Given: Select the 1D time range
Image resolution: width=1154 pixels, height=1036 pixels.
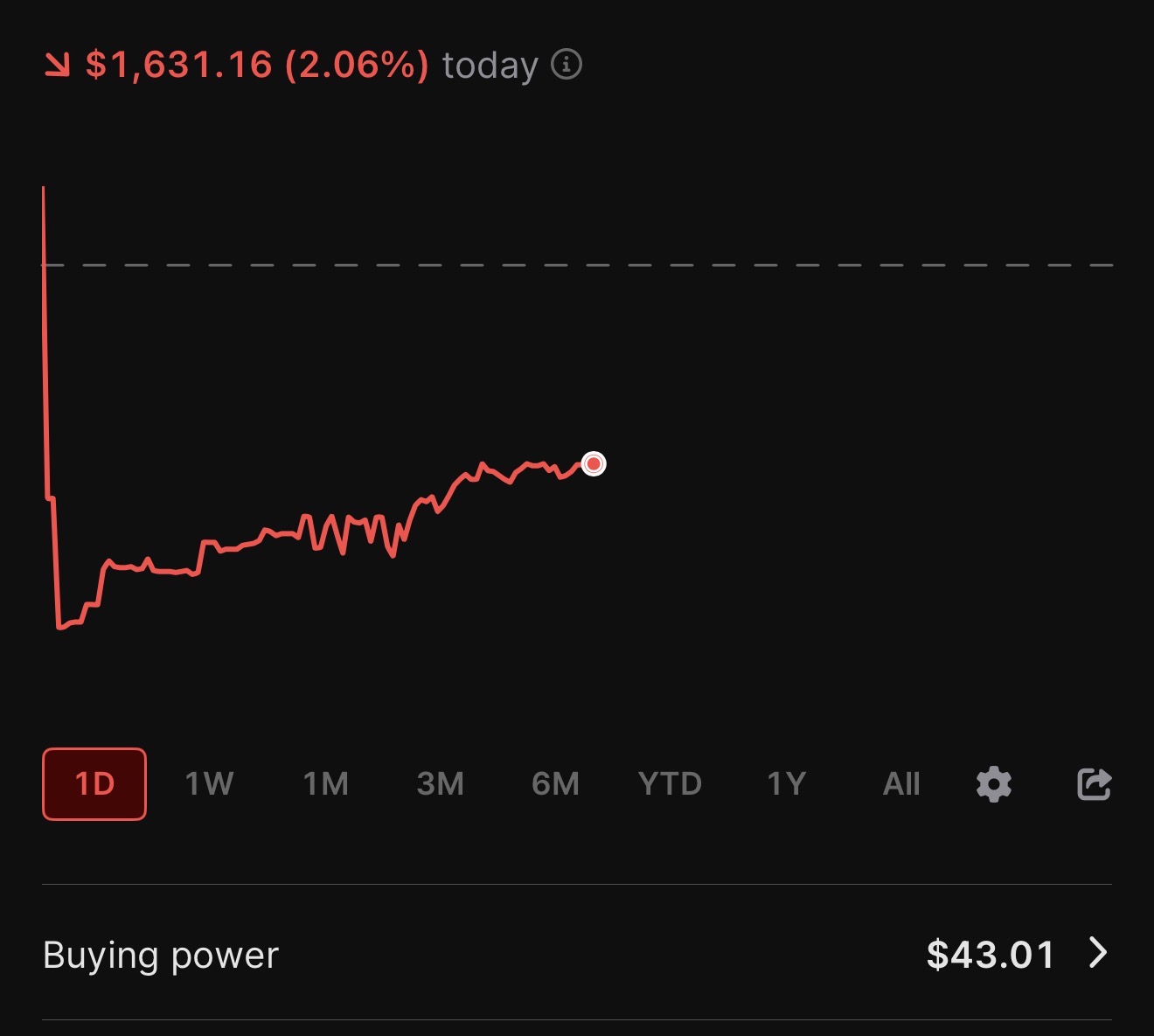Looking at the screenshot, I should click(x=94, y=784).
